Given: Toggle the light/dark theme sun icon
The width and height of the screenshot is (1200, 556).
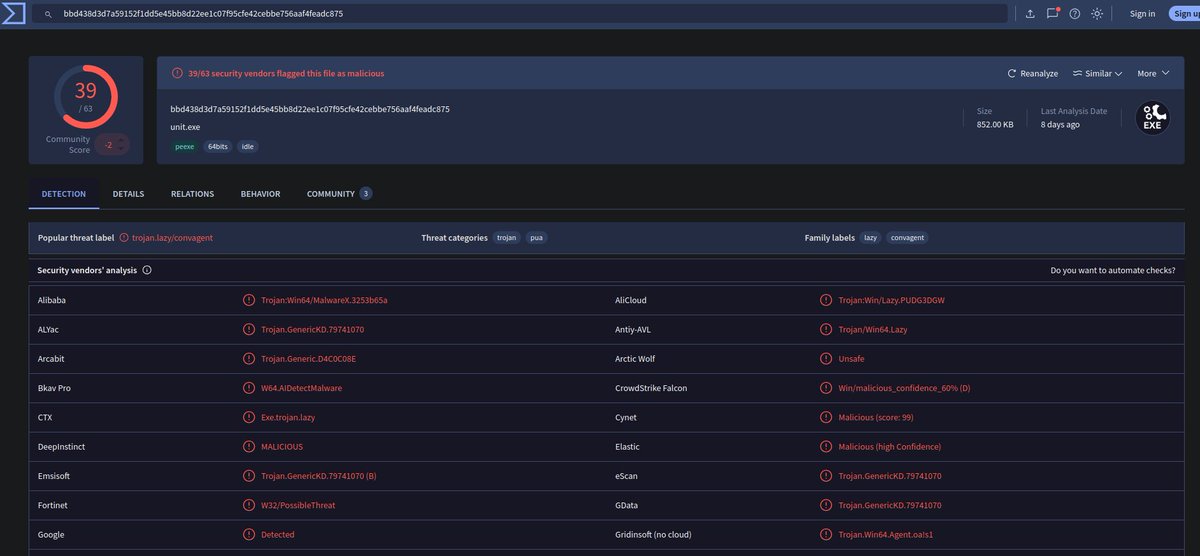Looking at the screenshot, I should click(x=1097, y=14).
